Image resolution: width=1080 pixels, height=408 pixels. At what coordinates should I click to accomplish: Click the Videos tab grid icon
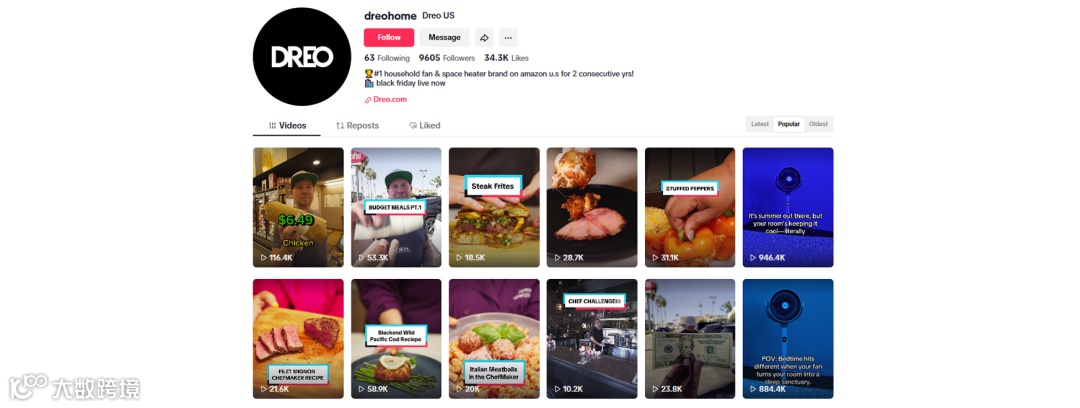pyautogui.click(x=272, y=125)
